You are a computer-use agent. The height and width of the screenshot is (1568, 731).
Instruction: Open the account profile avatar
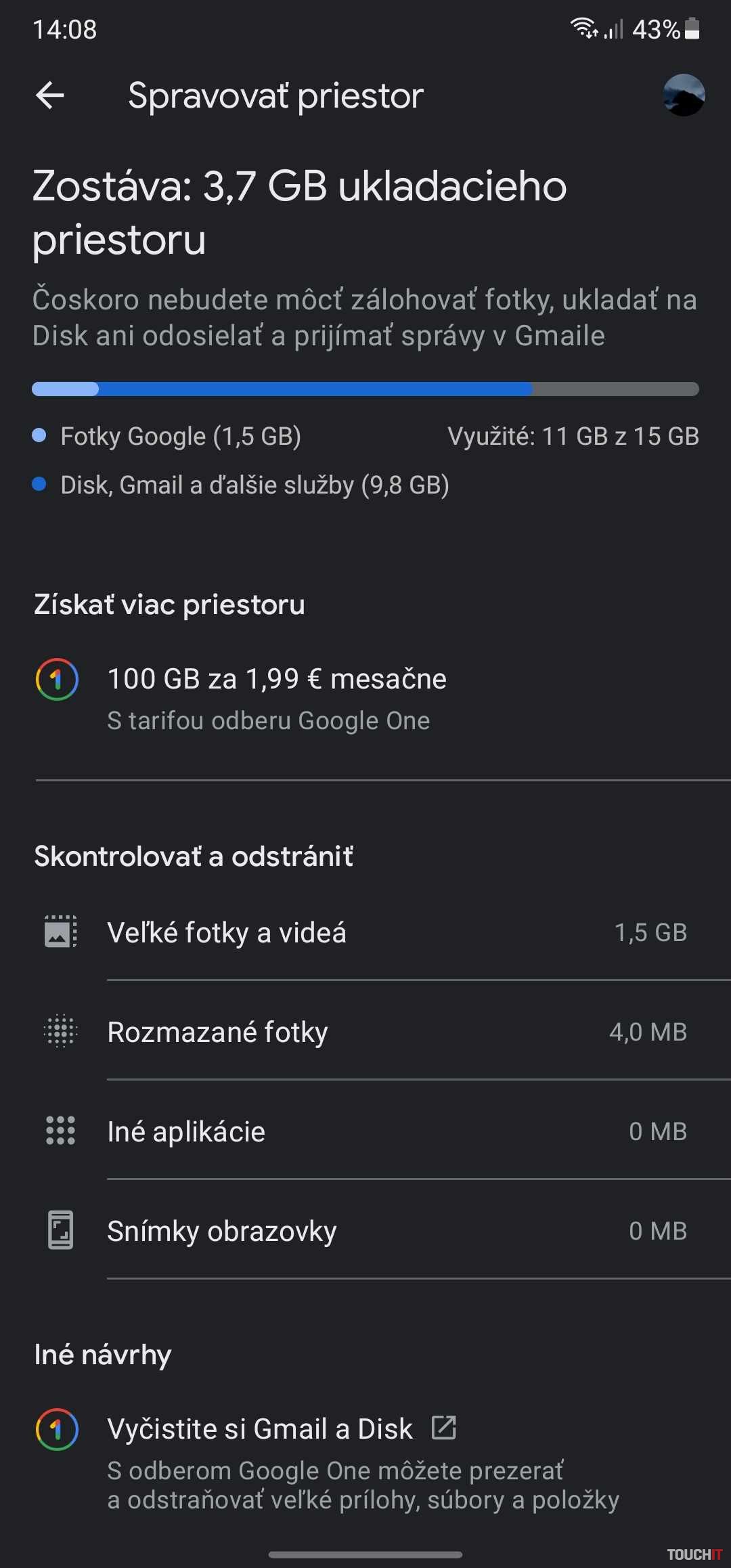pos(684,95)
